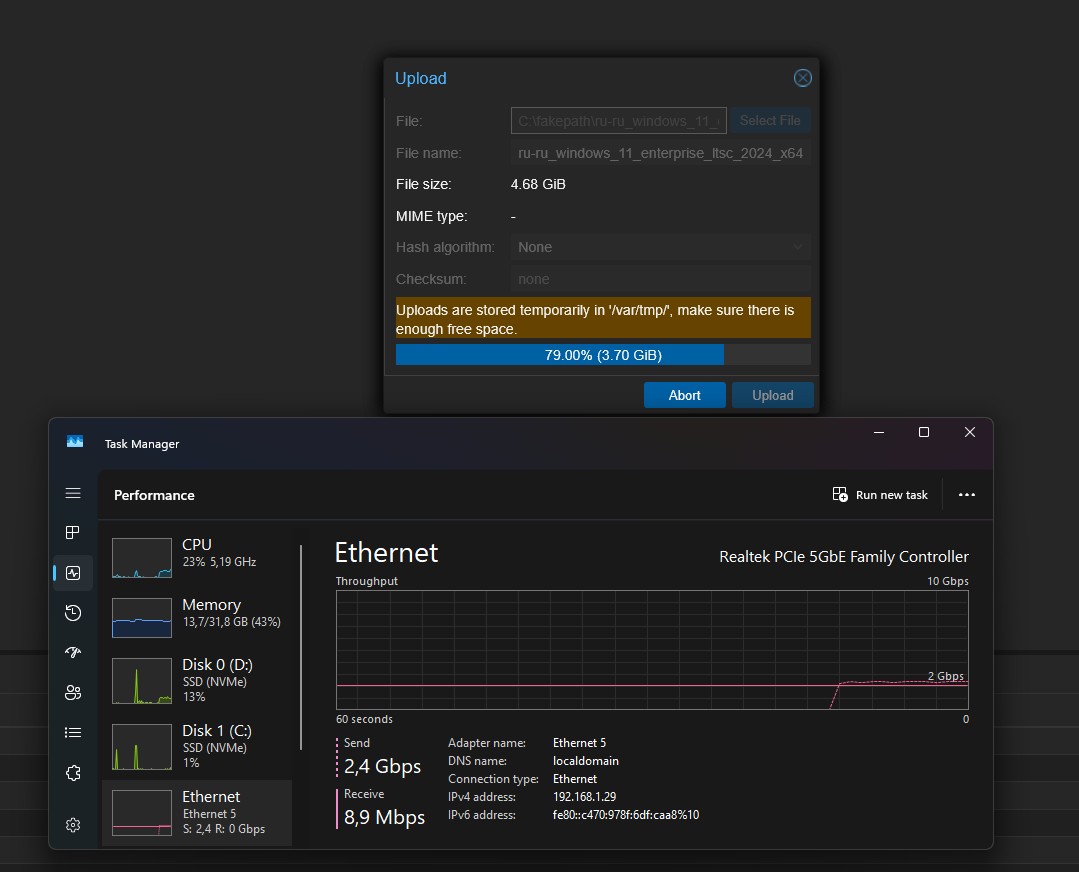Open Startup apps icon in Task Manager sidebar

pyautogui.click(x=73, y=652)
